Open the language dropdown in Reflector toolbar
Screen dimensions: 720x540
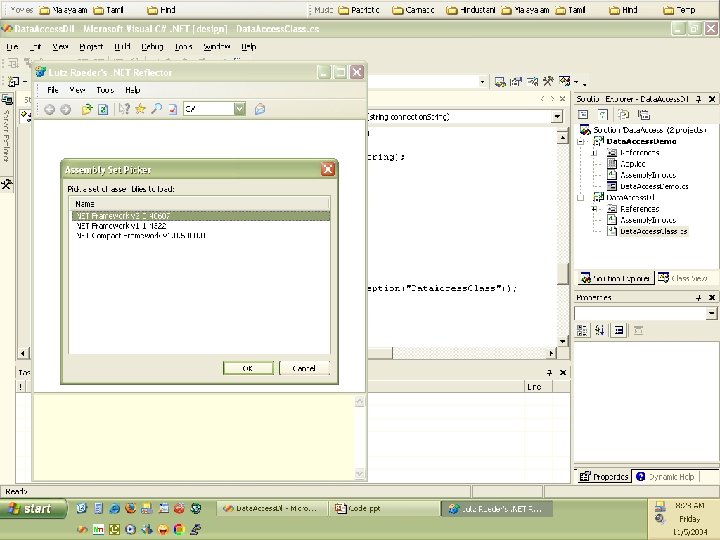(x=240, y=109)
